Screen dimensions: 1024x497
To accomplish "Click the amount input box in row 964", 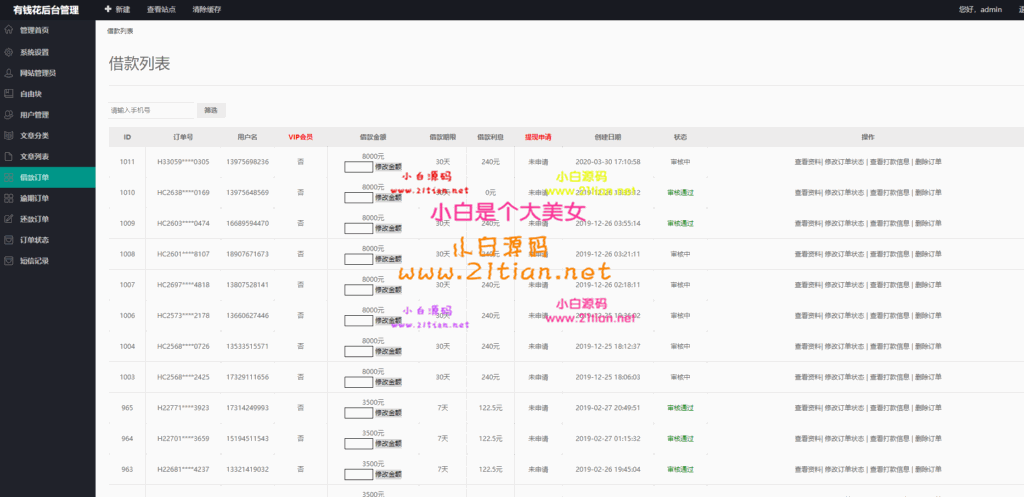I will 359,443.
